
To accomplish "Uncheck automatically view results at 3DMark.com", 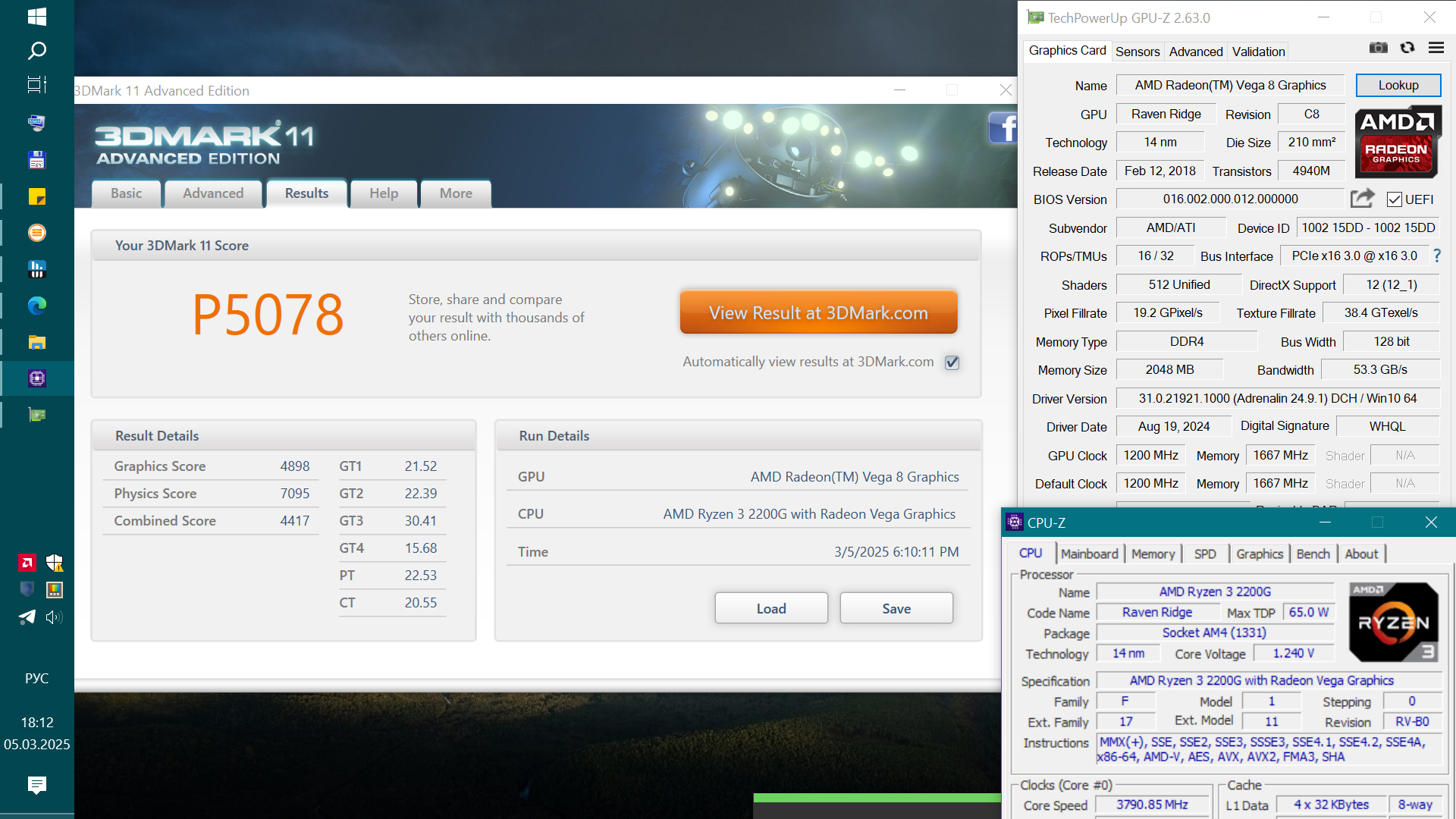I will 952,362.
